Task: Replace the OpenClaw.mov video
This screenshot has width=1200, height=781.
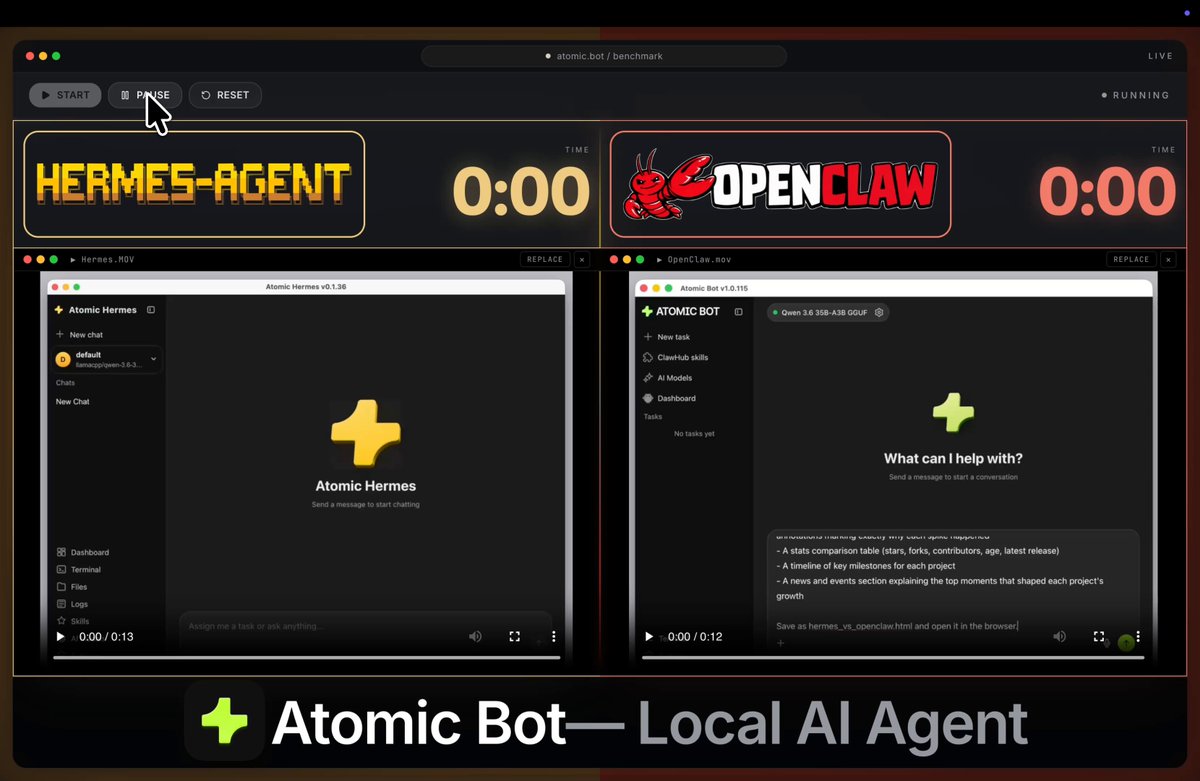Action: [1131, 259]
